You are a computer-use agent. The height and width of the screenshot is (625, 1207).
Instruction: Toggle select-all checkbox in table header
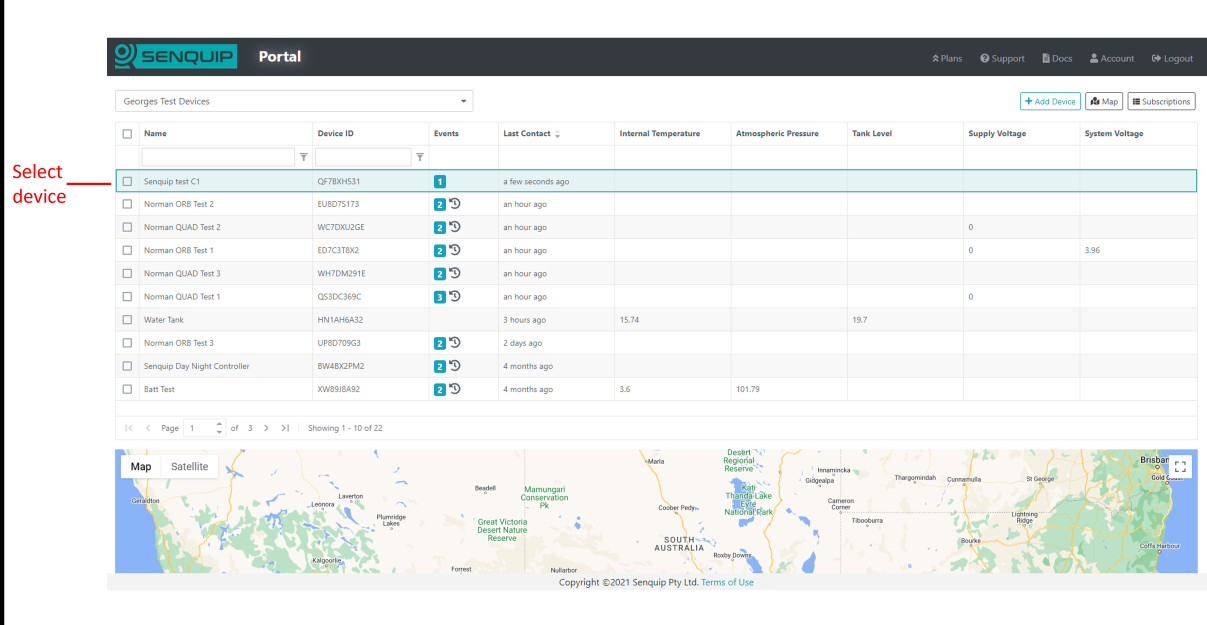(127, 134)
